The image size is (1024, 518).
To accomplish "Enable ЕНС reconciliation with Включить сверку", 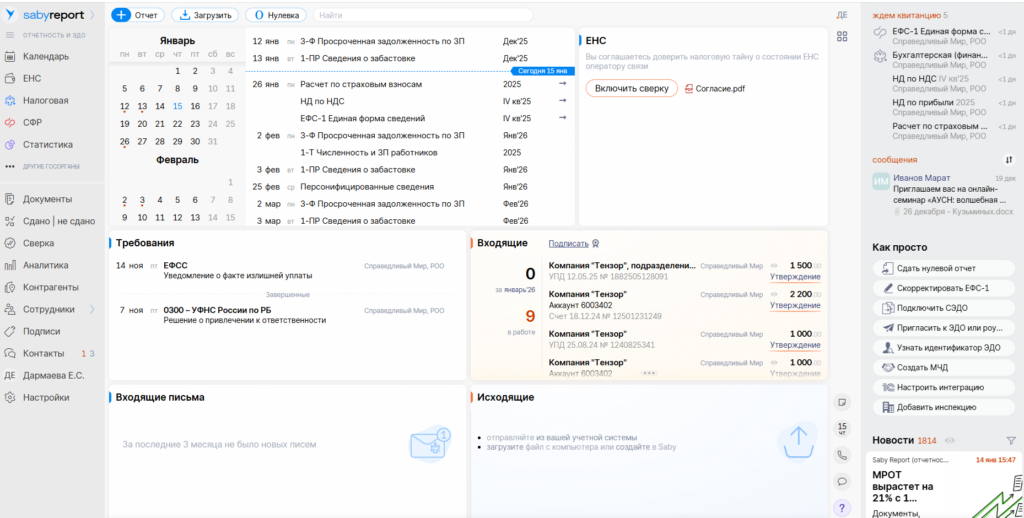I will click(x=631, y=88).
